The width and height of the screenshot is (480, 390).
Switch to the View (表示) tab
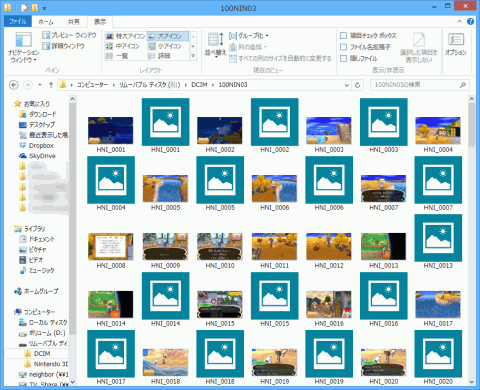100,22
